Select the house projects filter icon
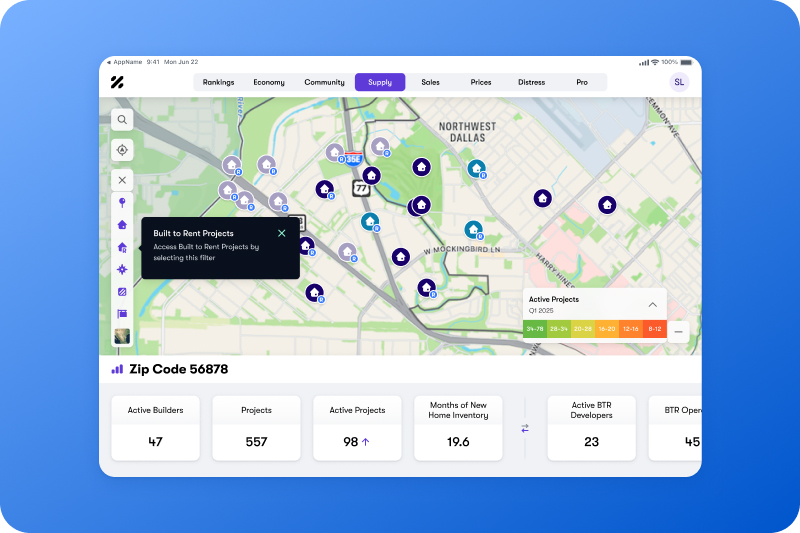800x533 pixels. click(x=122, y=225)
